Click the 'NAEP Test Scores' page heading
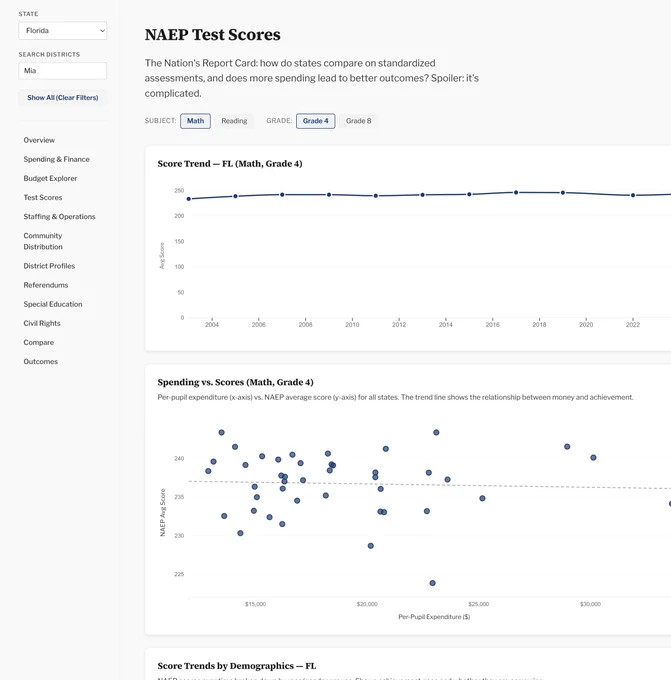 [213, 35]
